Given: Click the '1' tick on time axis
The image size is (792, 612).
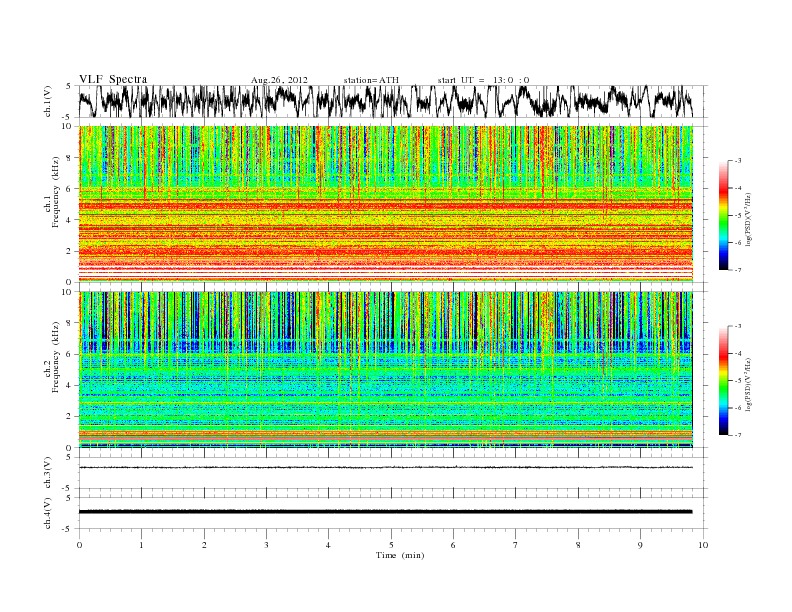Looking at the screenshot, I should pos(141,545).
